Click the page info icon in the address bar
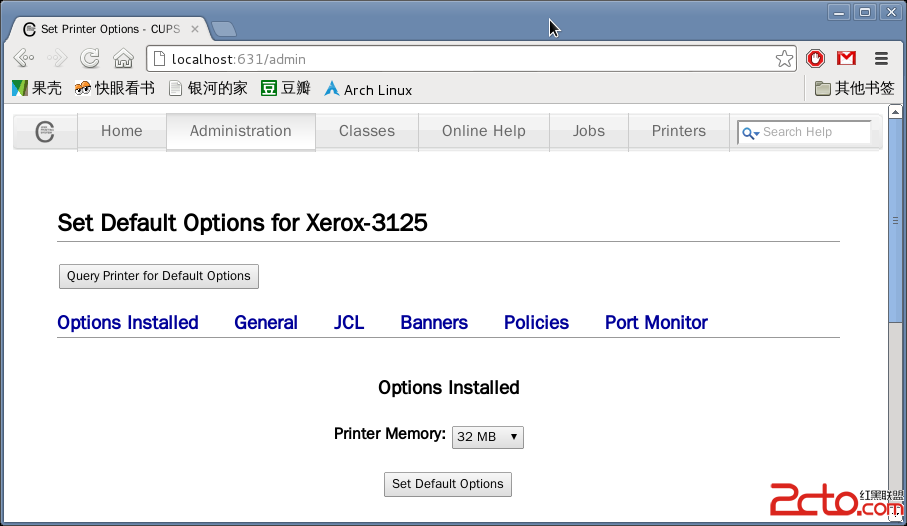This screenshot has height=526, width=907. click(x=159, y=59)
